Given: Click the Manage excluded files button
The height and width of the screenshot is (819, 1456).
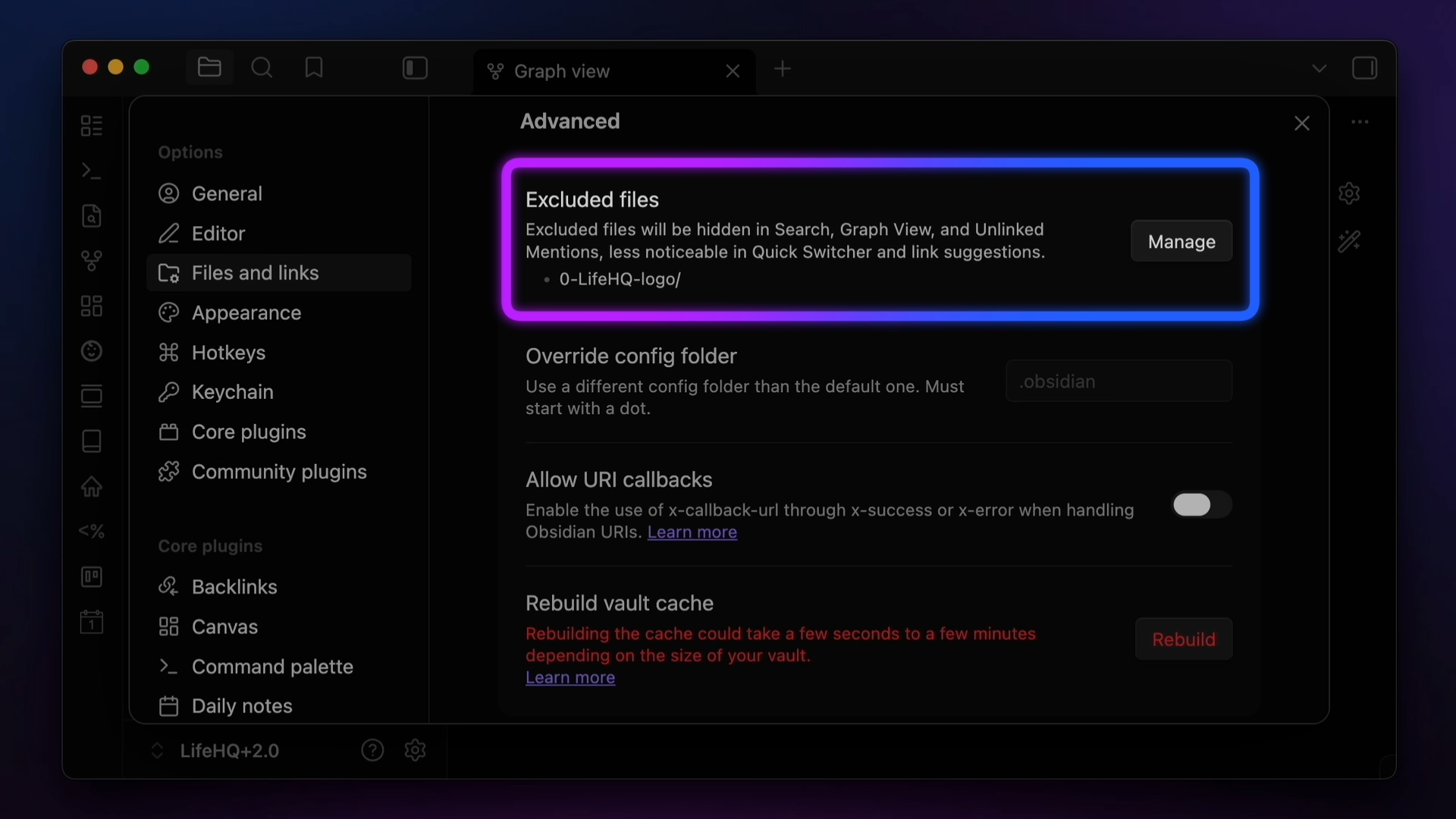Looking at the screenshot, I should pyautogui.click(x=1181, y=241).
